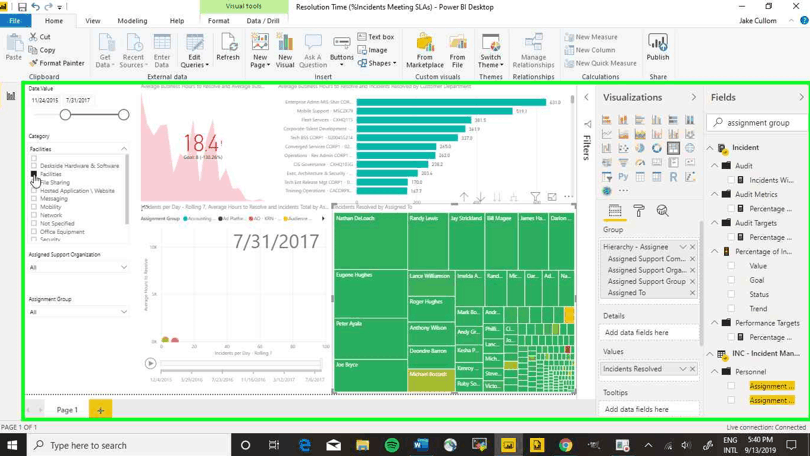Click the date slider left handle

click(65, 115)
